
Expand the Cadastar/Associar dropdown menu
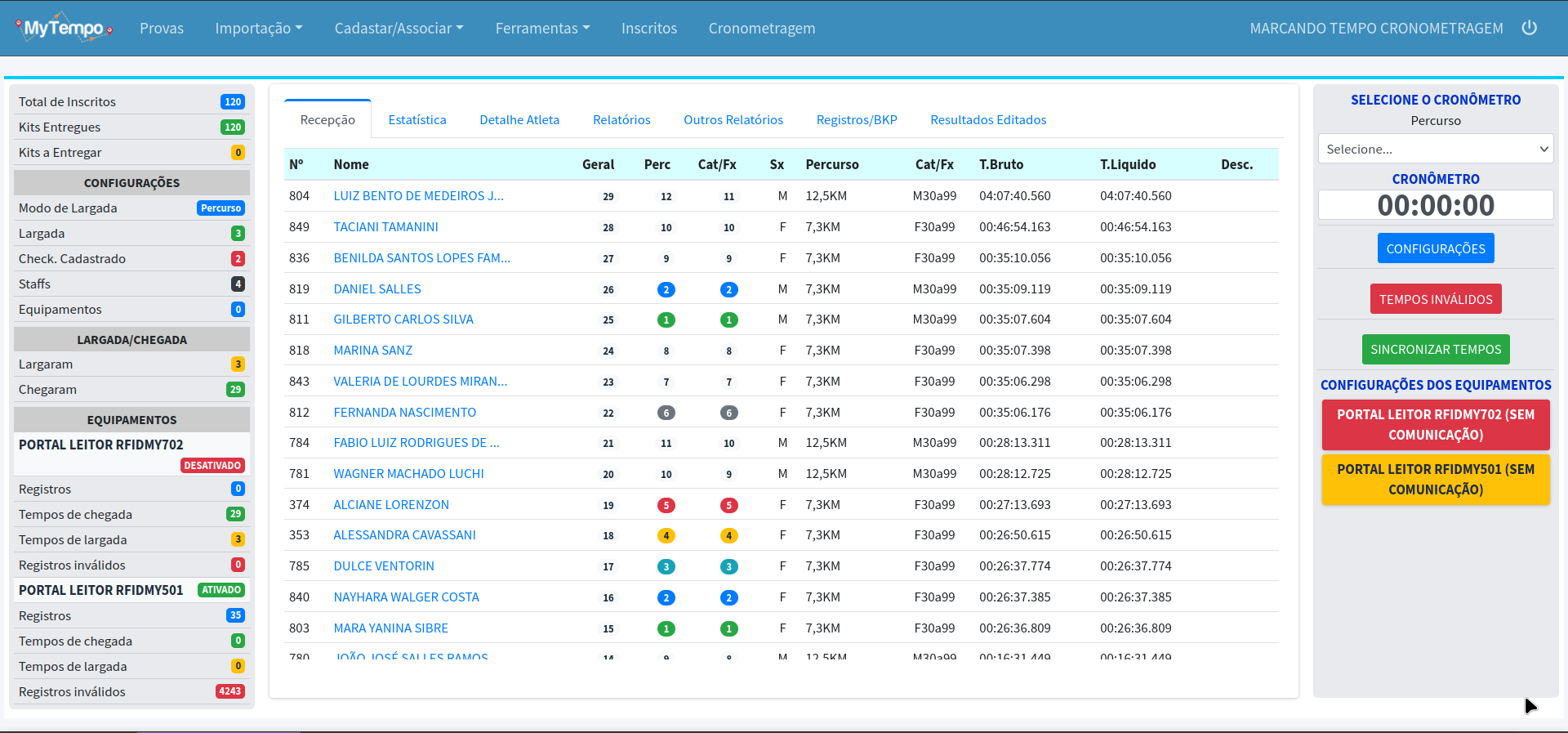pyautogui.click(x=399, y=29)
